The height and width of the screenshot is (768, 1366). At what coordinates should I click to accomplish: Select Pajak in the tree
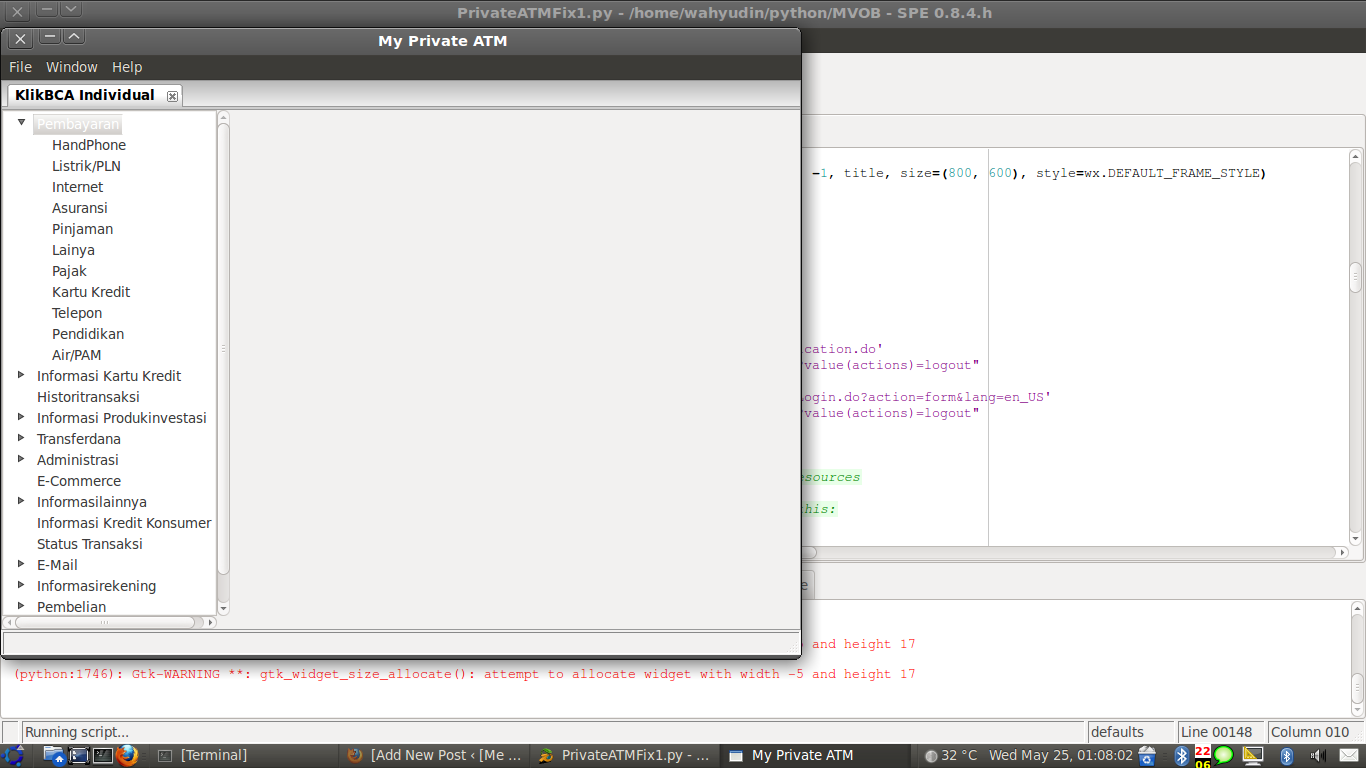click(69, 271)
